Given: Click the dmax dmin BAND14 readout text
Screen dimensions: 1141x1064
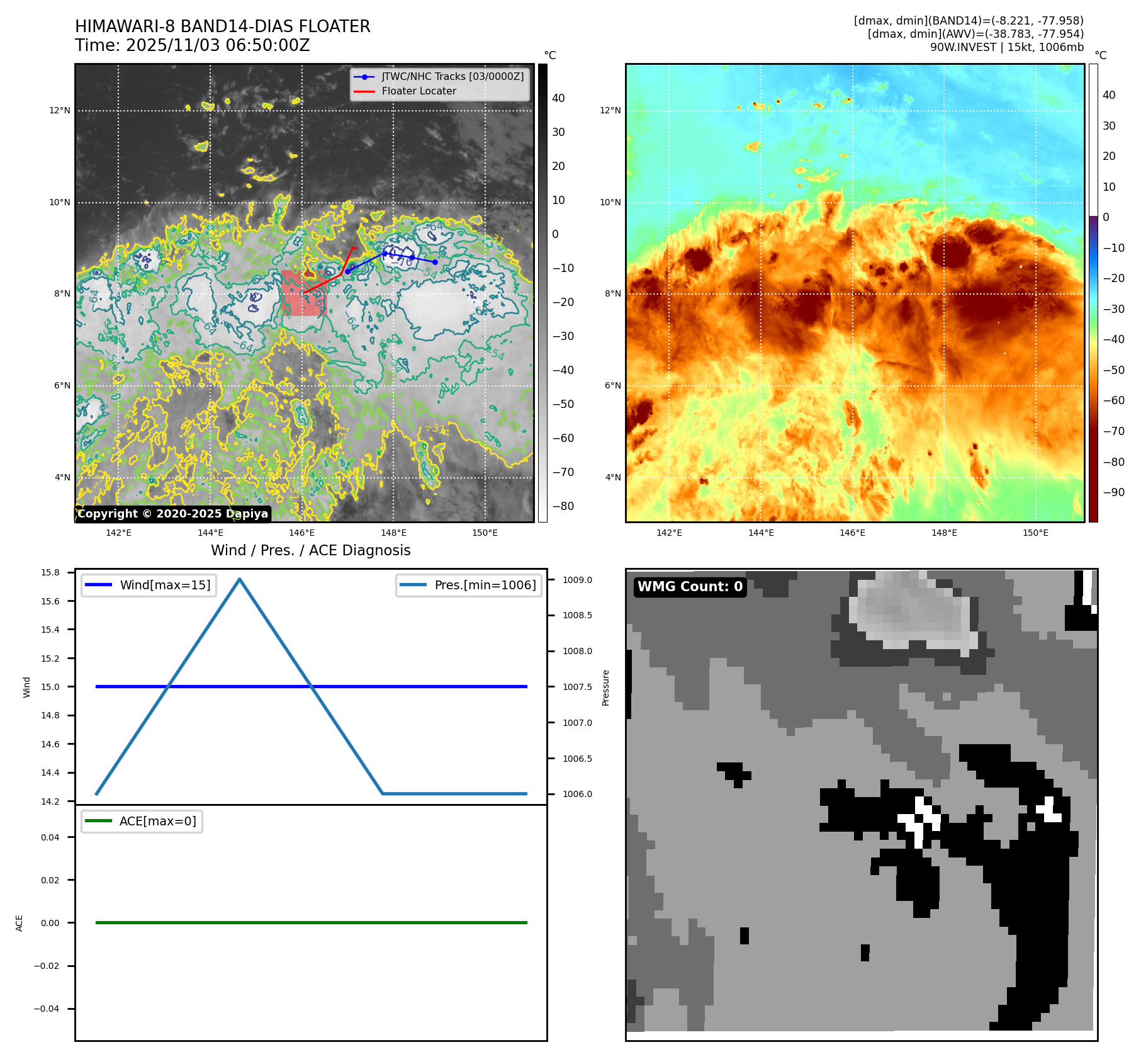Looking at the screenshot, I should tap(968, 21).
